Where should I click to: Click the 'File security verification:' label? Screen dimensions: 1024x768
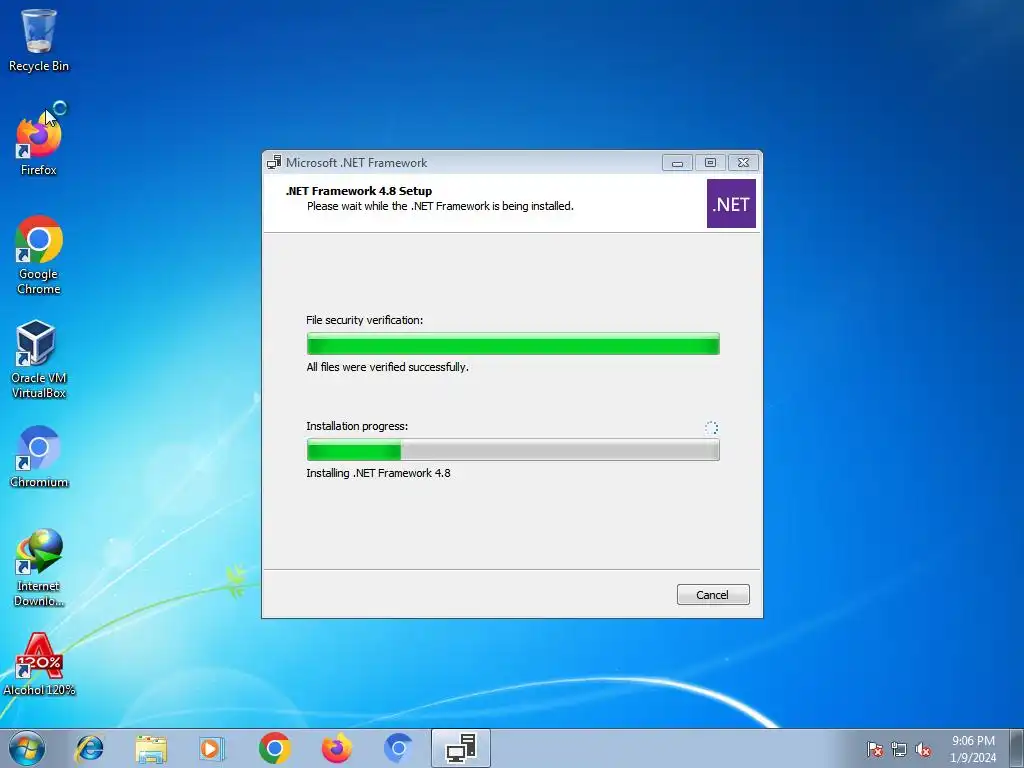tap(364, 320)
